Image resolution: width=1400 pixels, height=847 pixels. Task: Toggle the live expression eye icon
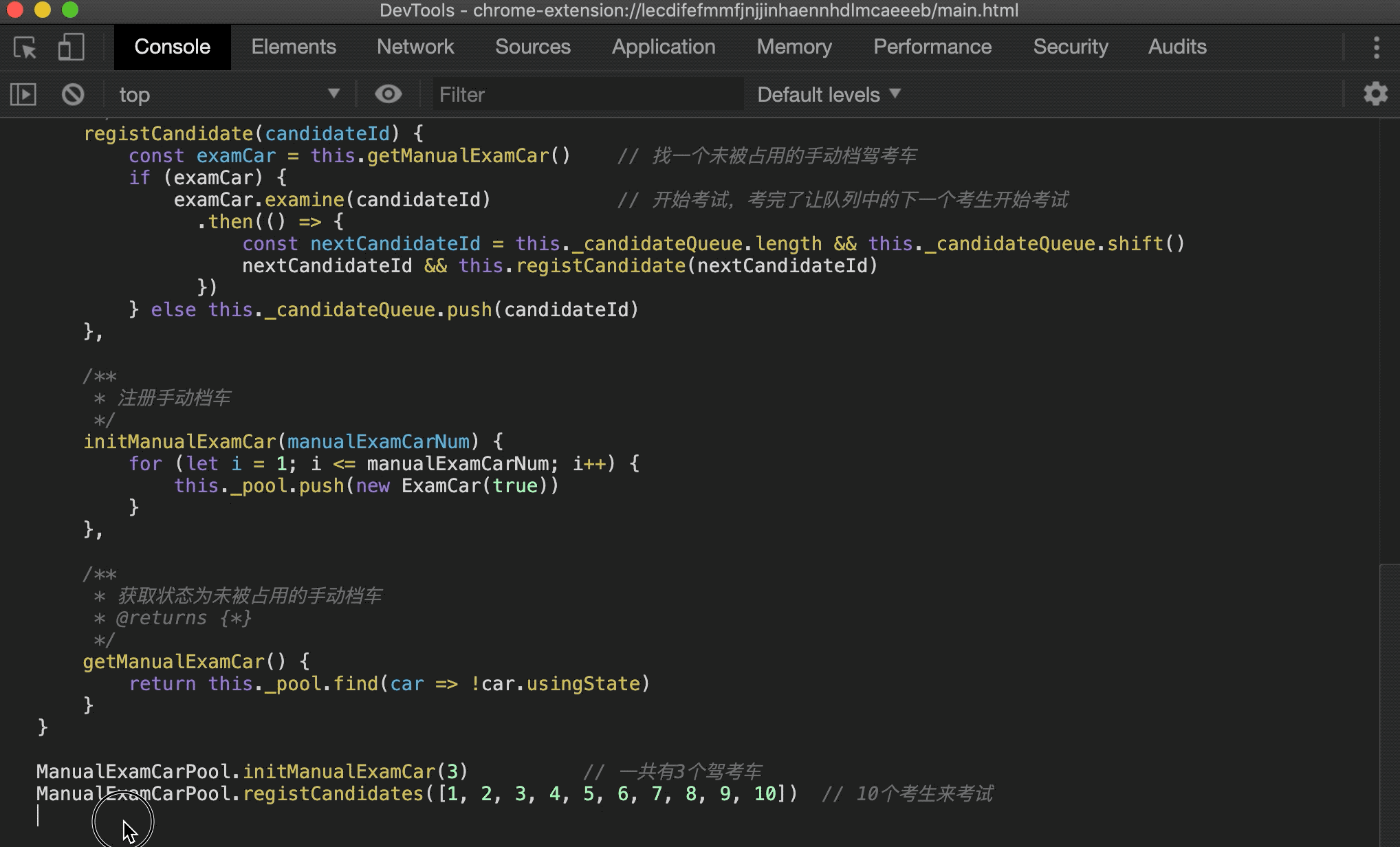point(389,94)
